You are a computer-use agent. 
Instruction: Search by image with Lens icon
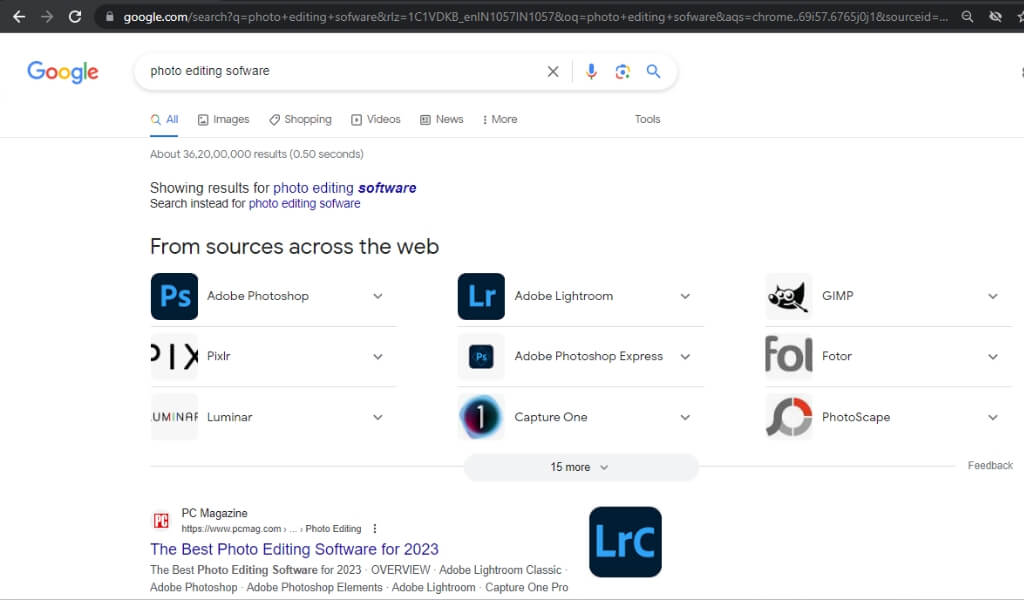(x=622, y=71)
